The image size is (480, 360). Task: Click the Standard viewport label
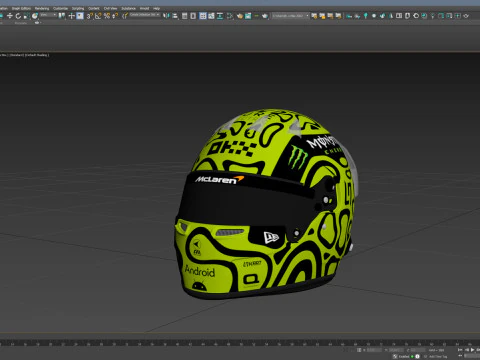tap(16, 55)
